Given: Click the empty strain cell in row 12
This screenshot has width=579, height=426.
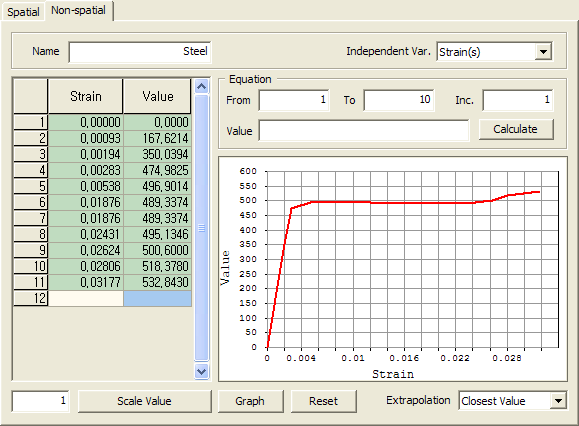Looking at the screenshot, I should pyautogui.click(x=86, y=298).
